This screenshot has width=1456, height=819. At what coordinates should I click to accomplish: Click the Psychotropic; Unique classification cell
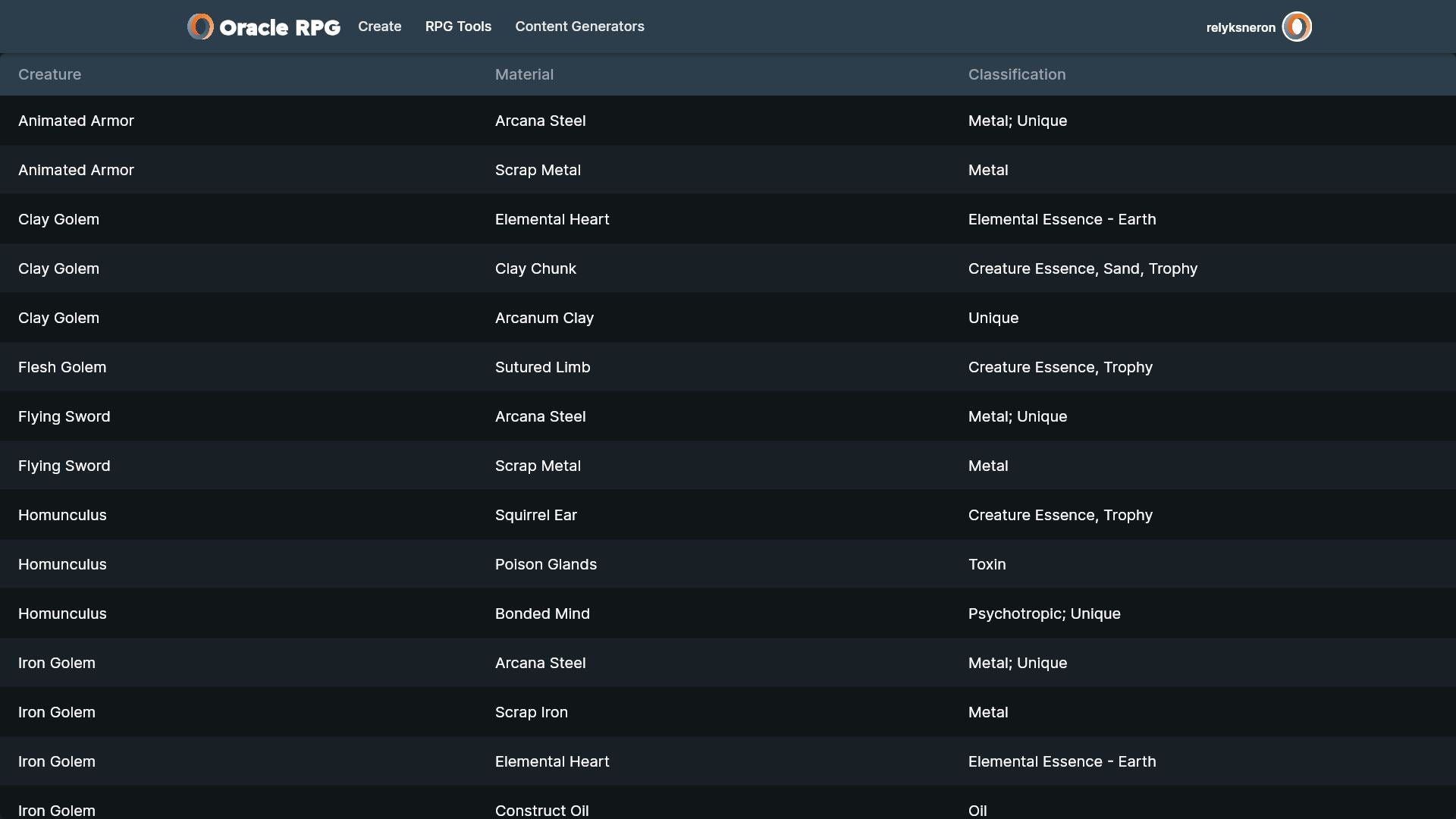1043,613
